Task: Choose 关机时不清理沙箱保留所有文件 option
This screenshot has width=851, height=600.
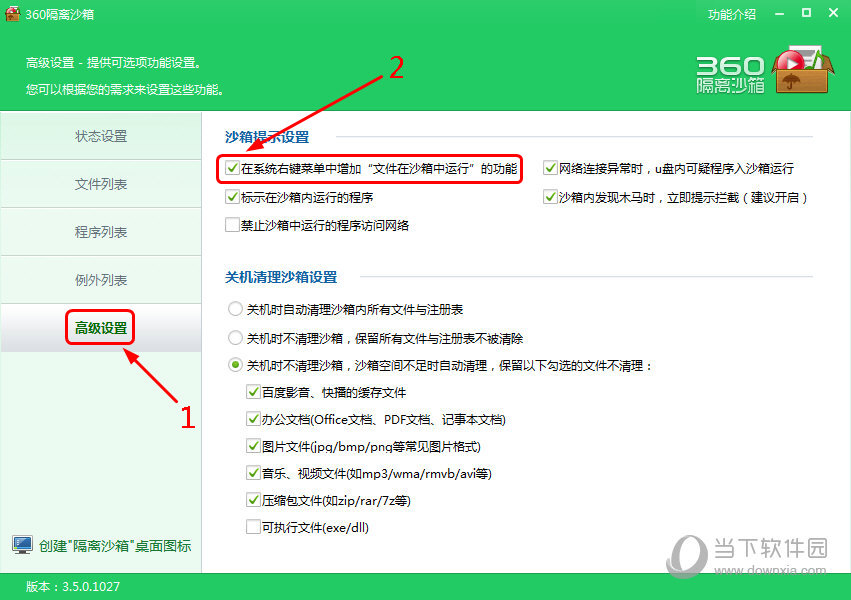Action: pyautogui.click(x=235, y=336)
